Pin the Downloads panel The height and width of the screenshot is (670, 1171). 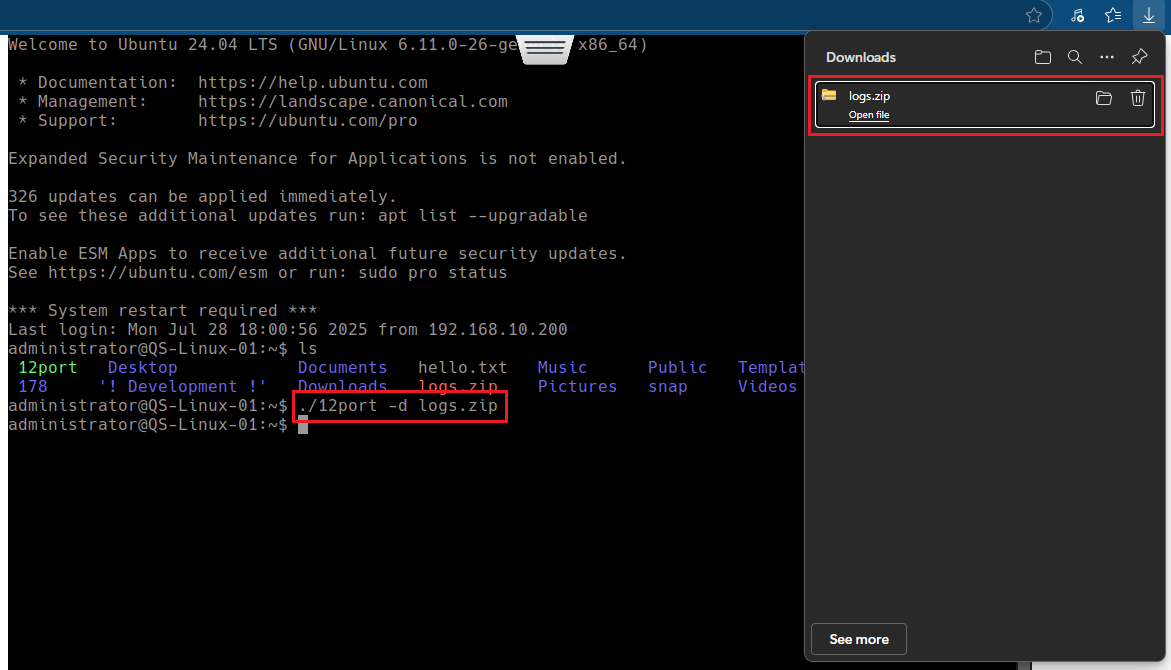pyautogui.click(x=1139, y=57)
